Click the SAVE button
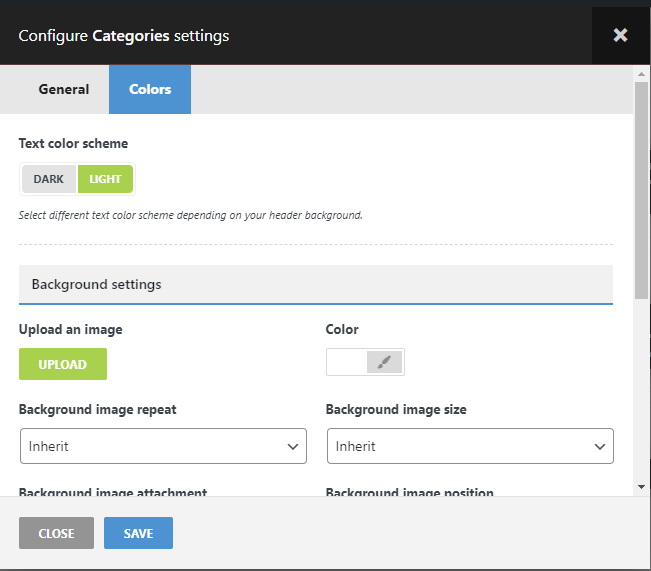This screenshot has width=651, height=571. click(x=138, y=533)
